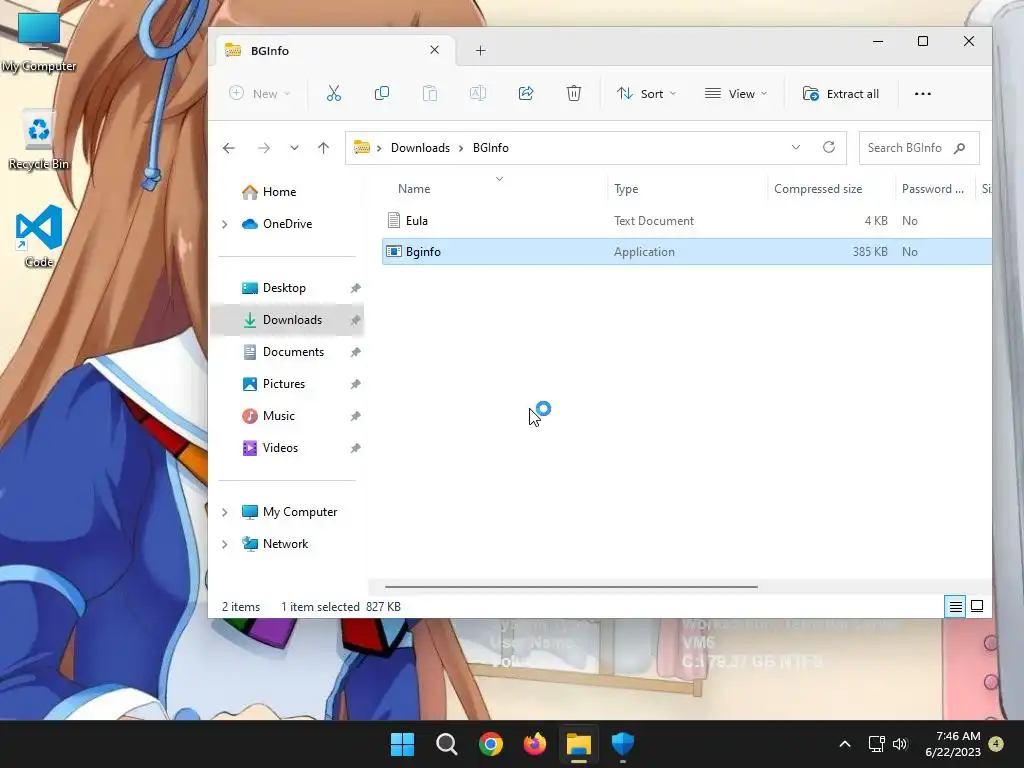
Task: Open Windows Security shield on taskbar
Action: (x=622, y=744)
